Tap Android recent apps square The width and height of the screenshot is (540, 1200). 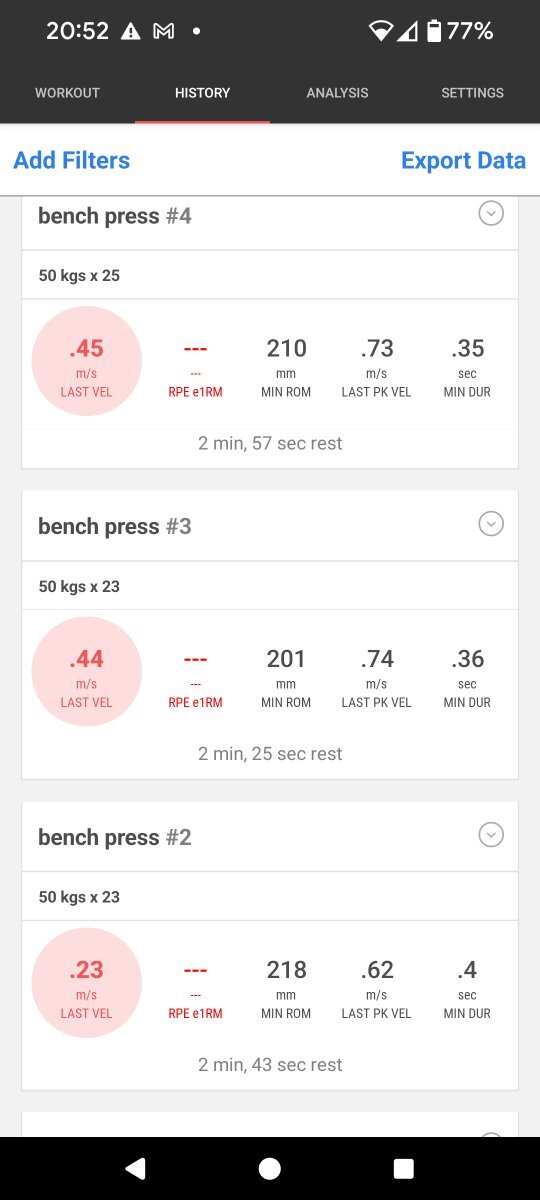pyautogui.click(x=404, y=1168)
